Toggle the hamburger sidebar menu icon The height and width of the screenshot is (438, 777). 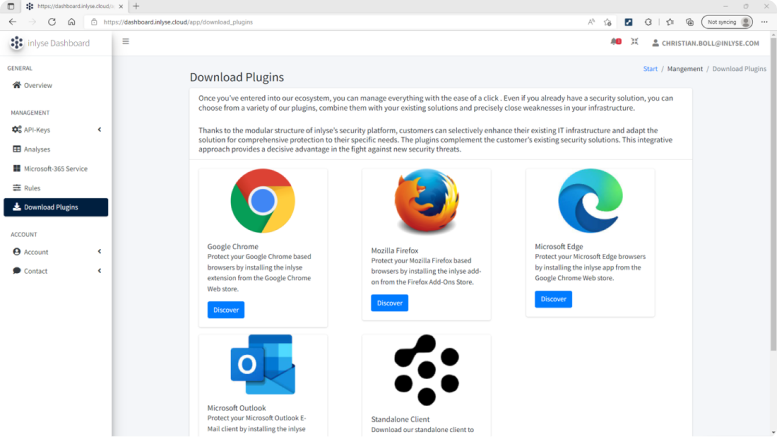(126, 42)
